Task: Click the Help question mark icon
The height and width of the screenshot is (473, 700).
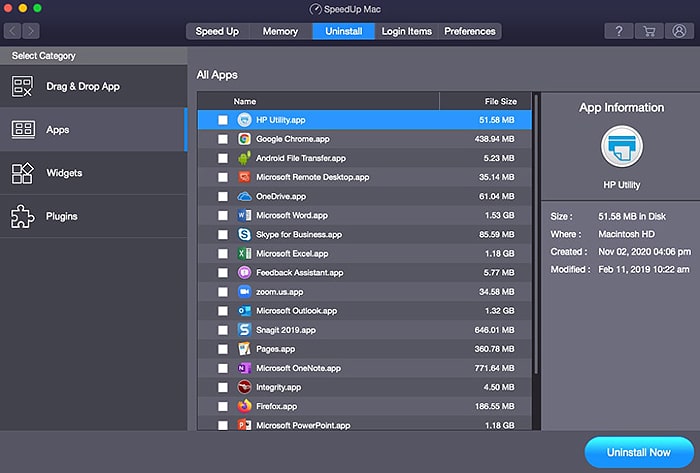Action: [x=619, y=31]
